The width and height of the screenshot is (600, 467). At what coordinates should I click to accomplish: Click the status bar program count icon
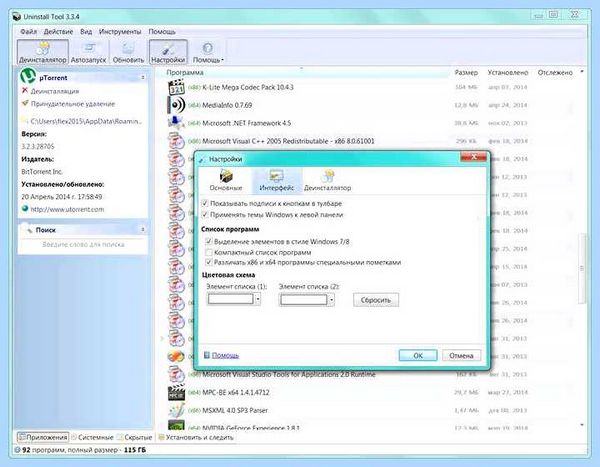pyautogui.click(x=17, y=450)
